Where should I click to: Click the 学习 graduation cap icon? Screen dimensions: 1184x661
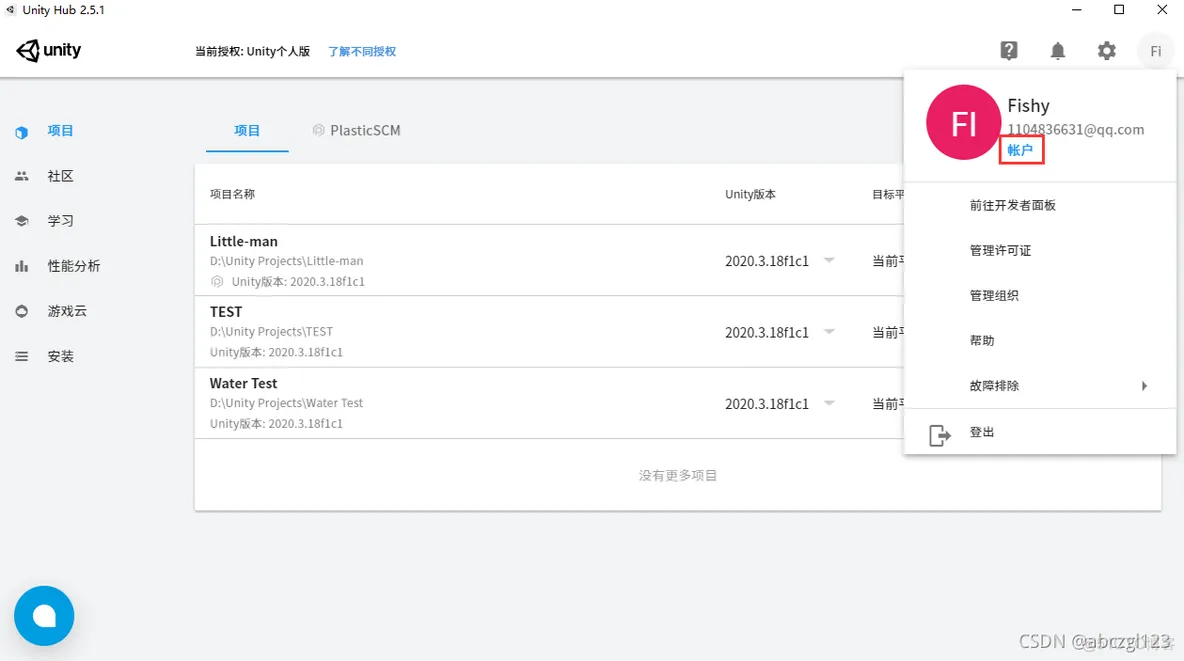coord(21,221)
